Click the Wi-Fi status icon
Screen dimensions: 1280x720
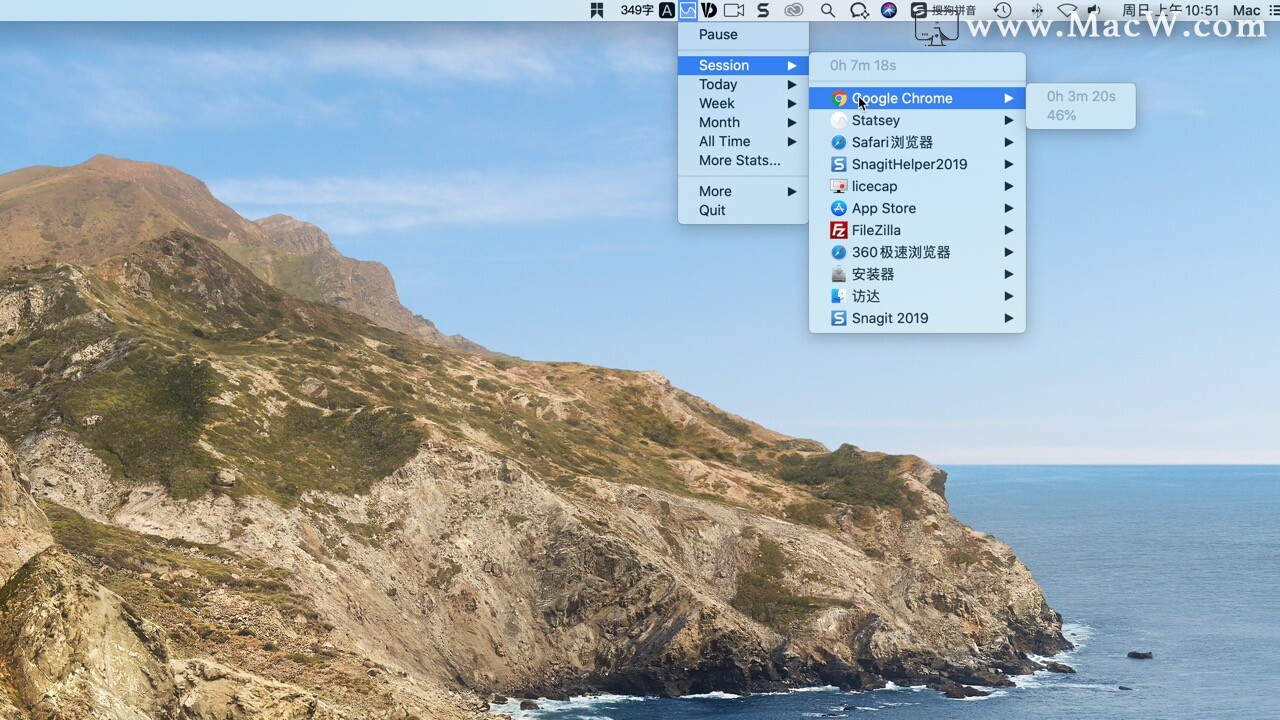coord(1067,10)
